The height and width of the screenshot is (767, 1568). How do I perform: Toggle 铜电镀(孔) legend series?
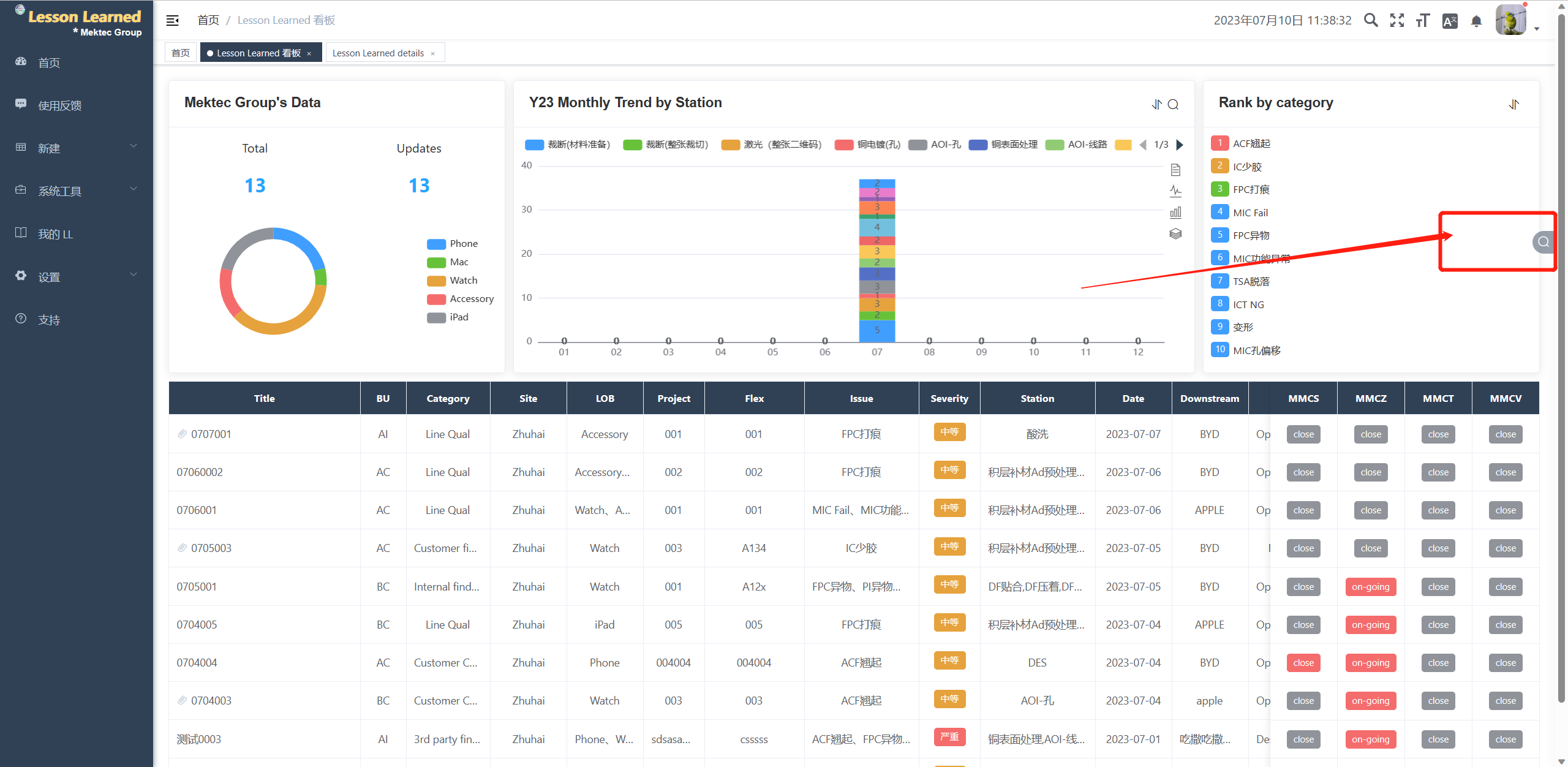(x=868, y=145)
